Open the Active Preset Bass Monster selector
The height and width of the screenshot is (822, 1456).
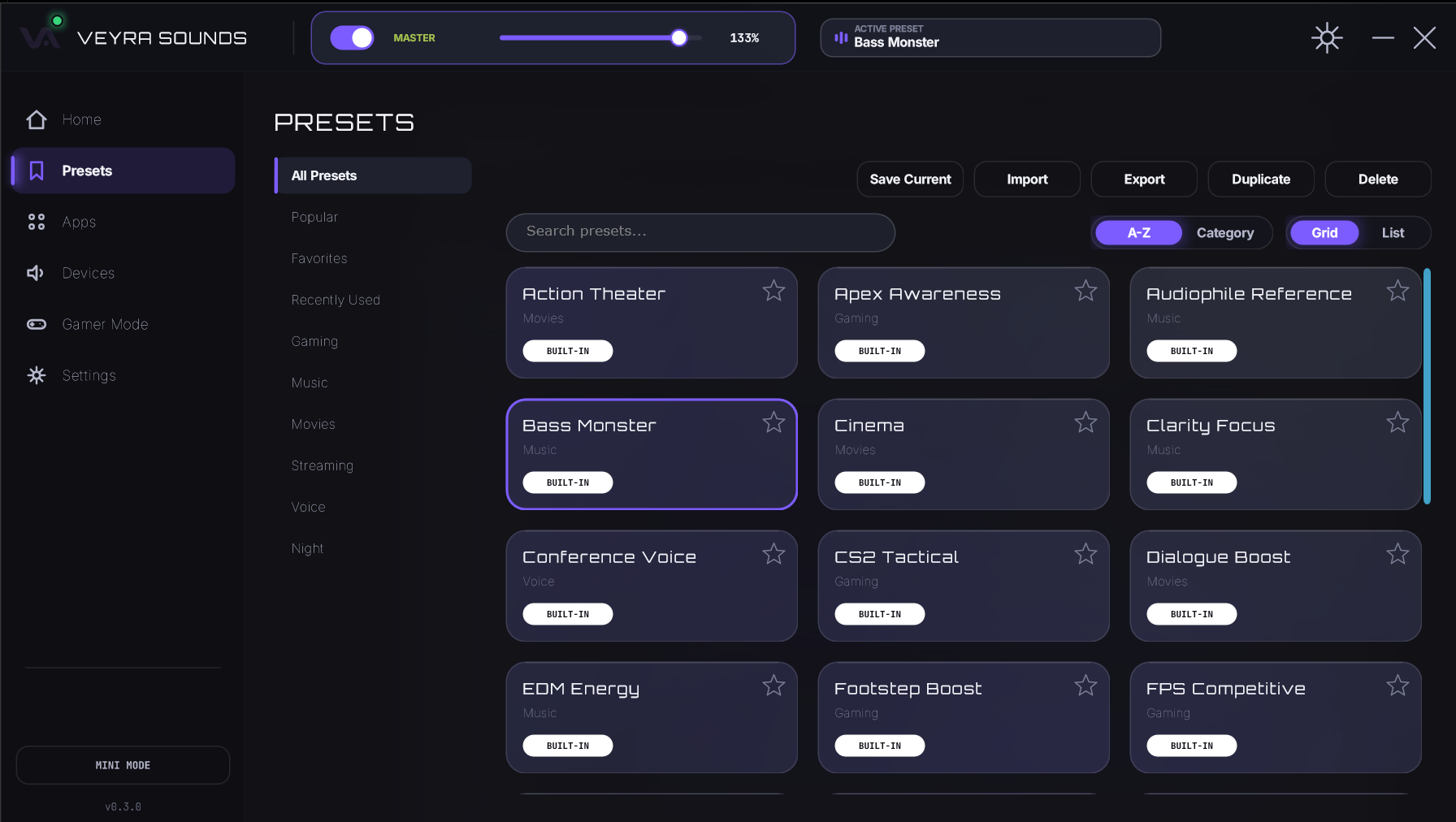coord(990,37)
